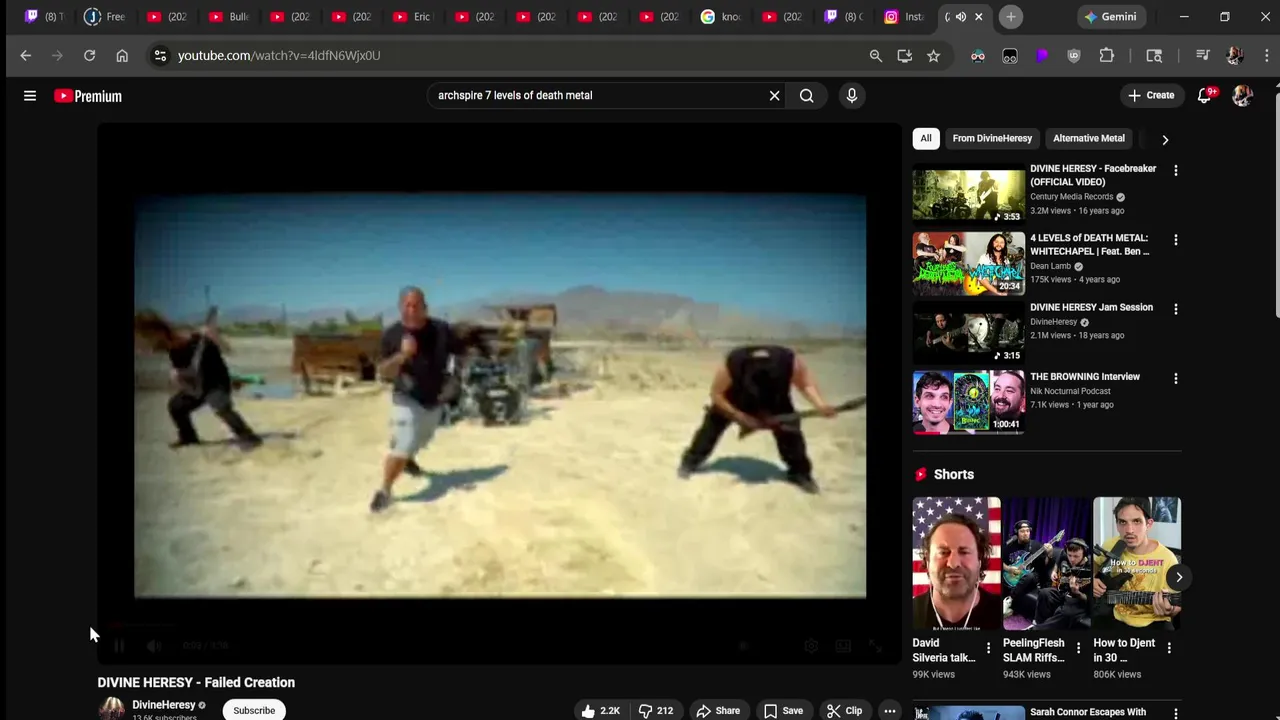Viewport: 1280px width, 720px height.
Task: Like the video thumbs up 2.2K
Action: (600, 711)
